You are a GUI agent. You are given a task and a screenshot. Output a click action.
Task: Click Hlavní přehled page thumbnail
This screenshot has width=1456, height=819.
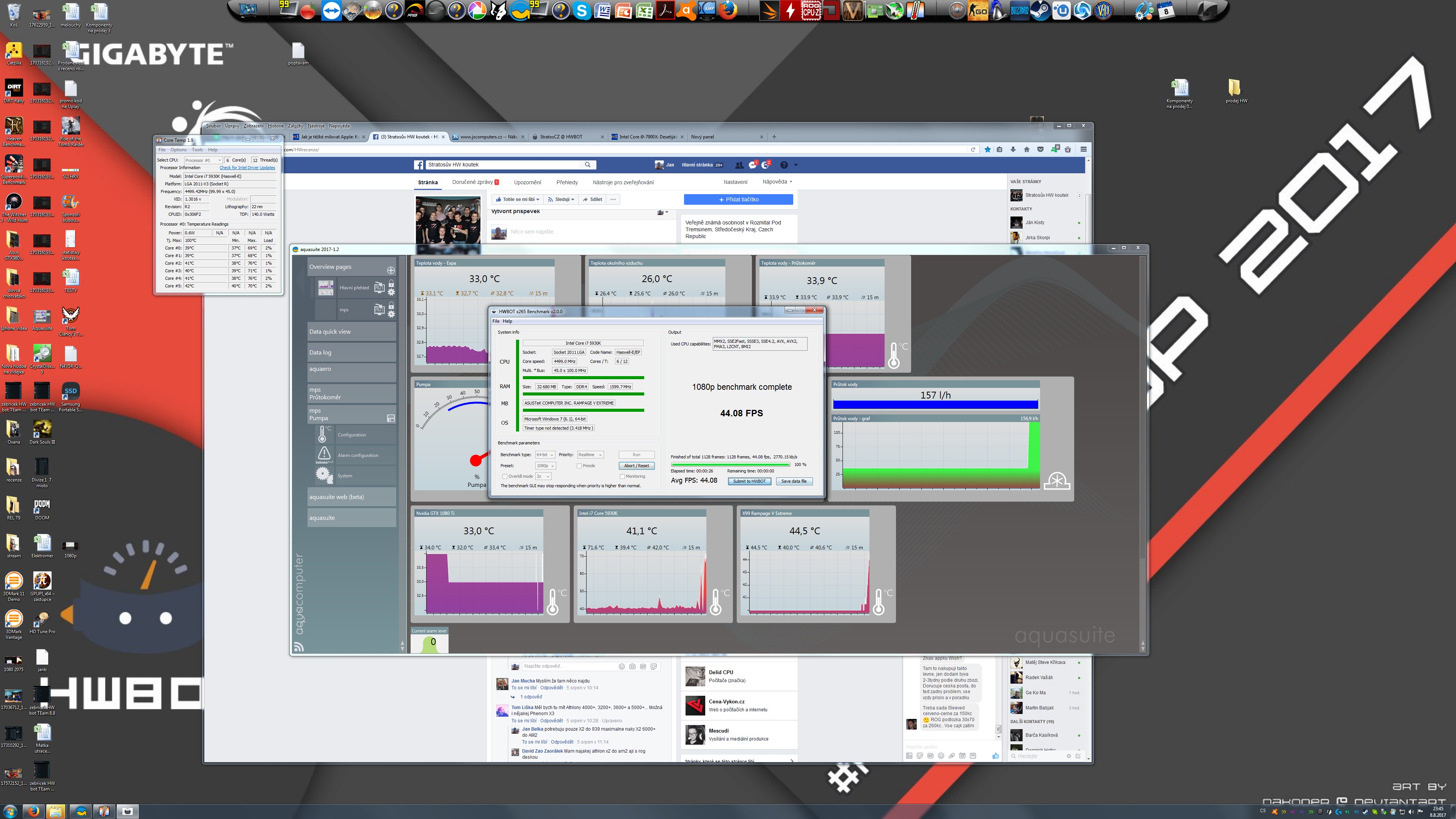click(x=326, y=288)
